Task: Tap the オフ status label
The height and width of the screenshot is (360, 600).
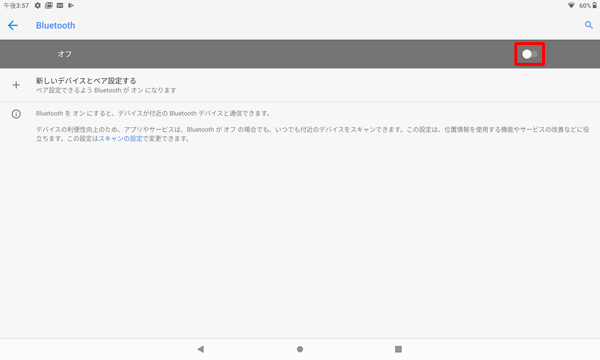Action: (65, 54)
